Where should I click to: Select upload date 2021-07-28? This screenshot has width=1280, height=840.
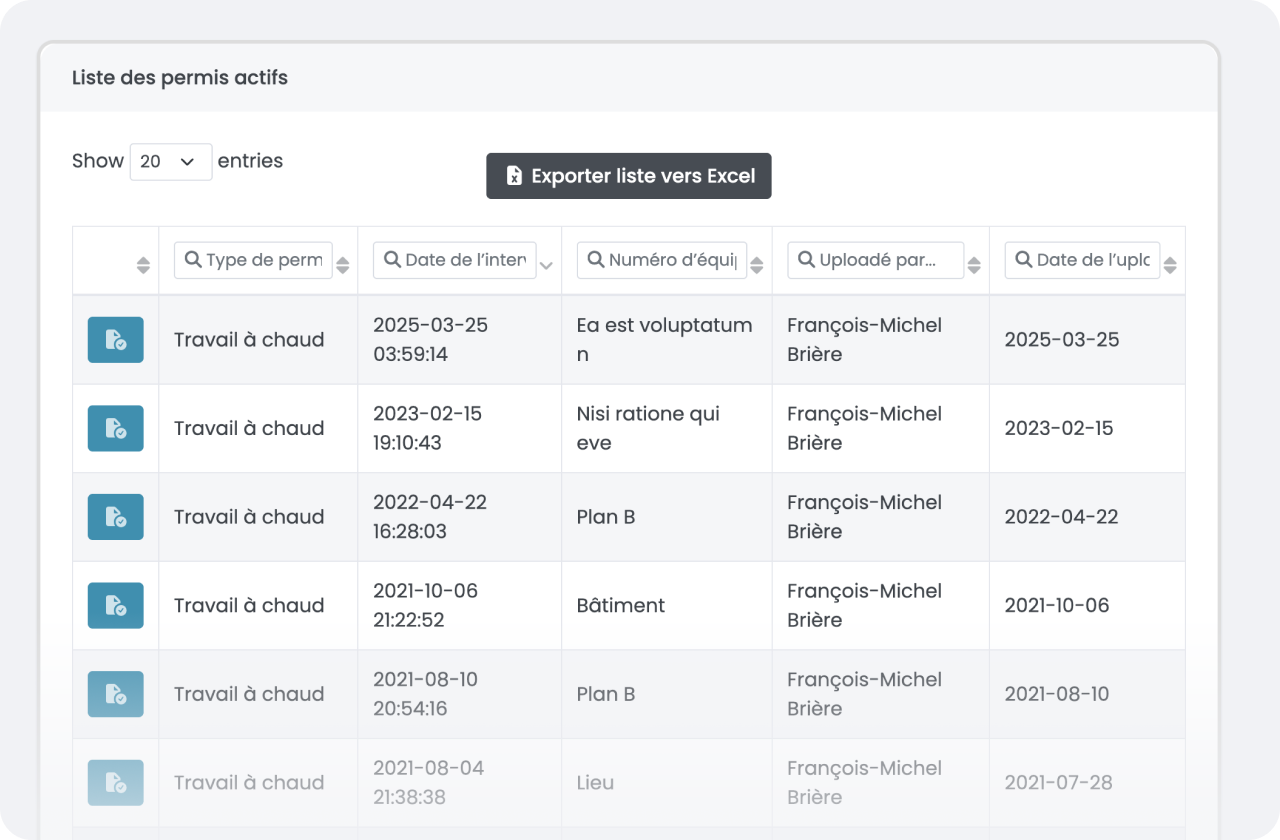pyautogui.click(x=1058, y=782)
